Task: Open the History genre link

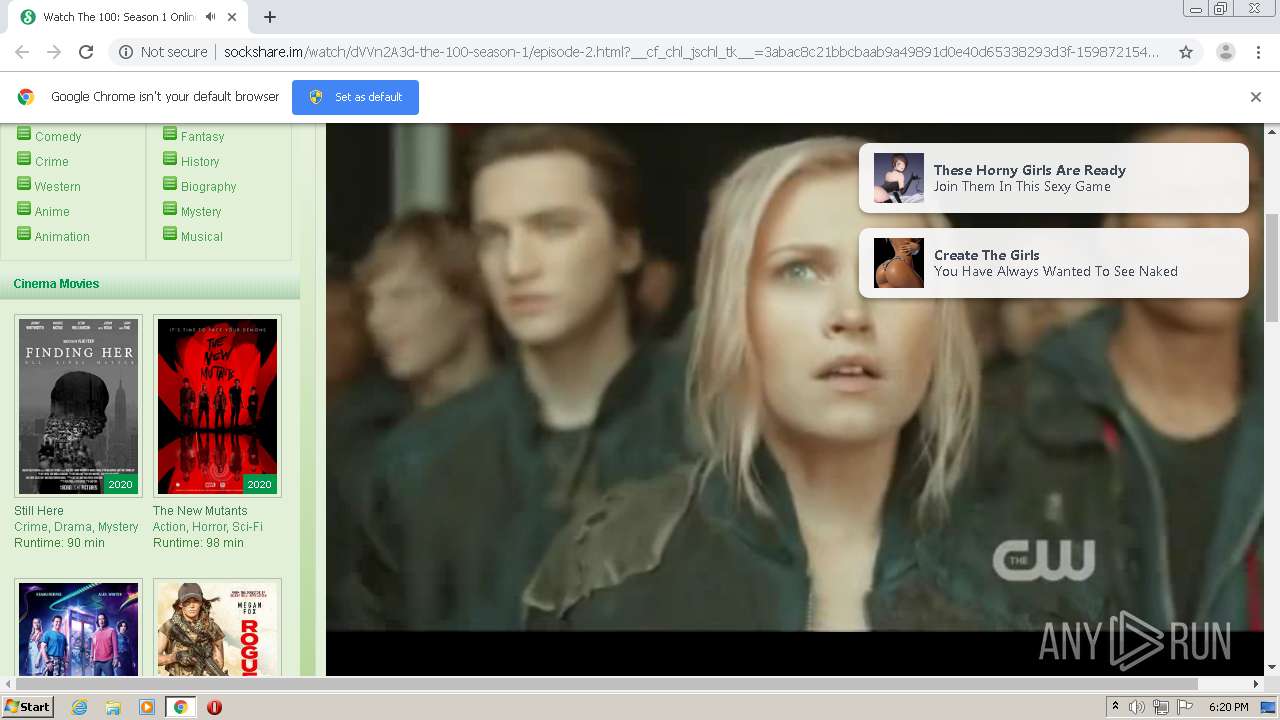Action: [x=200, y=162]
